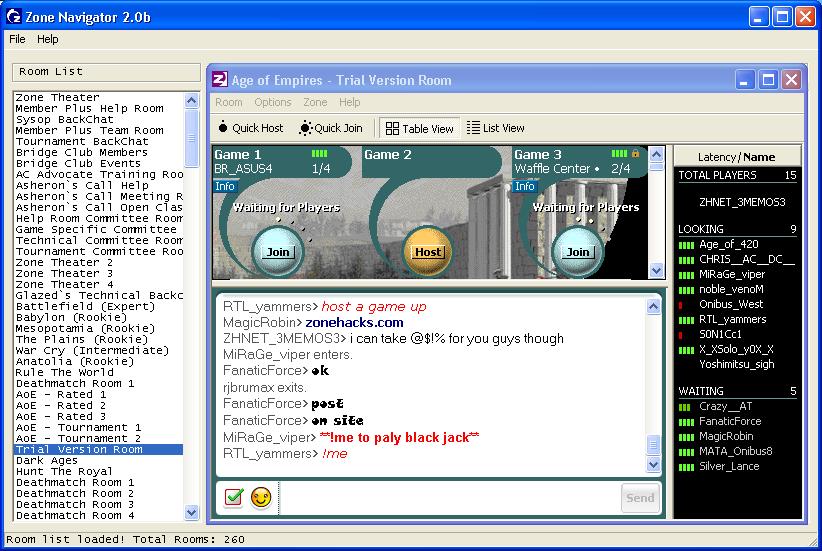Open the File menu in Zone Navigator
This screenshot has width=822, height=551.
click(17, 39)
